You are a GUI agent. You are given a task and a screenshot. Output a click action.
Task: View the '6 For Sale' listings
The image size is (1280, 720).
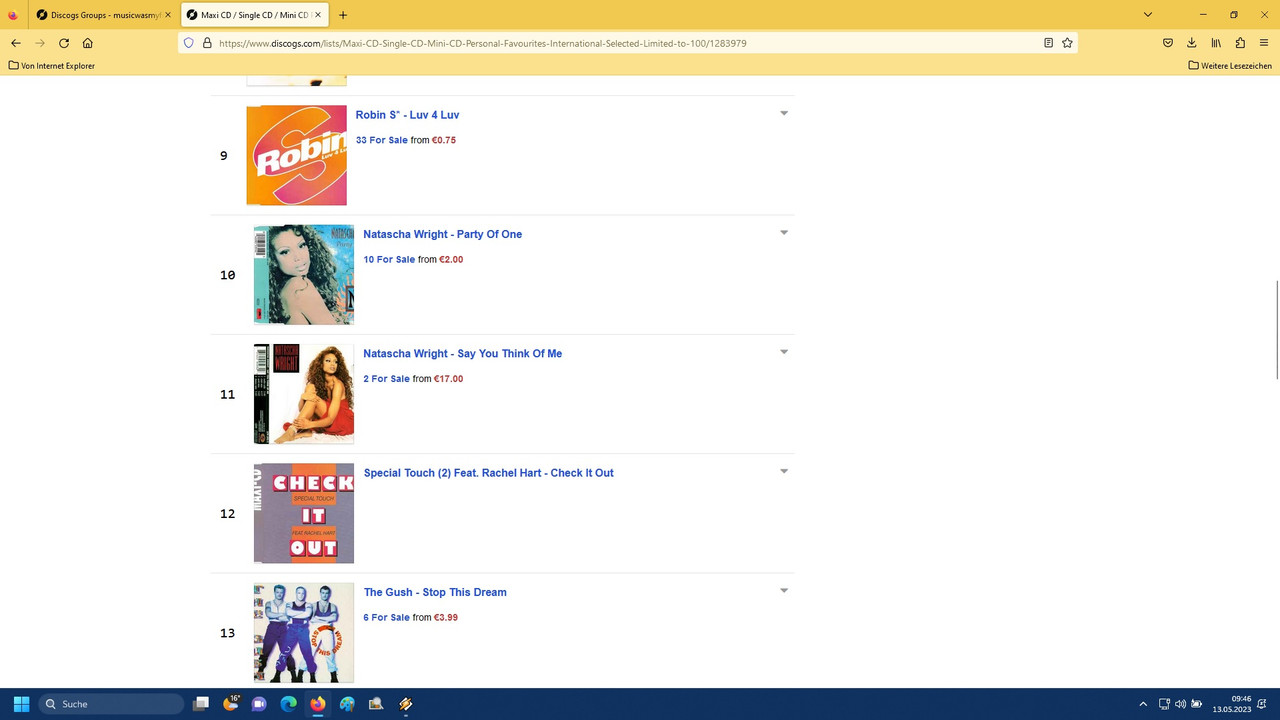pos(386,618)
